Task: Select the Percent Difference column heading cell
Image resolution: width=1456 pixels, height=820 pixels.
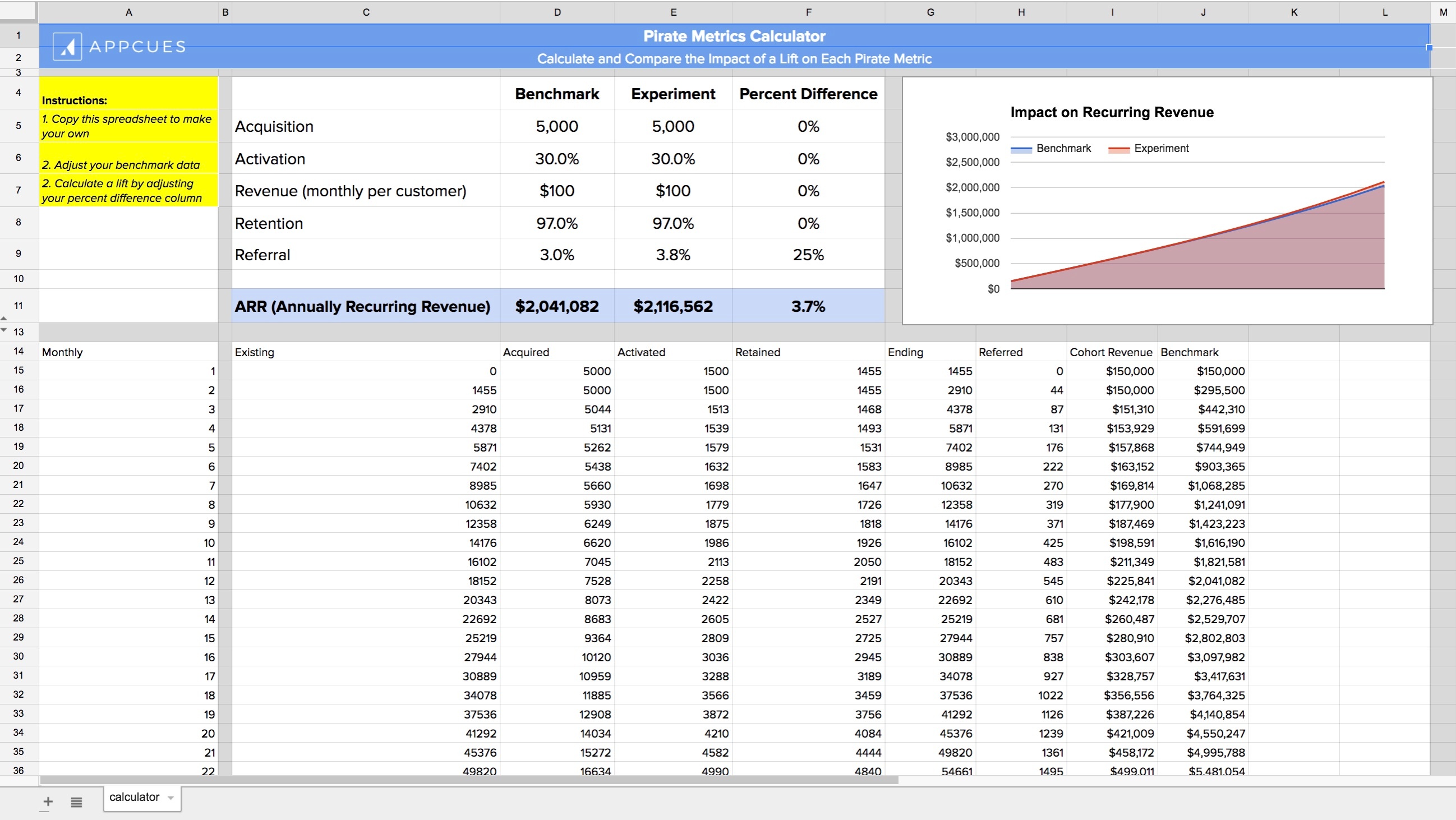Action: tap(808, 94)
